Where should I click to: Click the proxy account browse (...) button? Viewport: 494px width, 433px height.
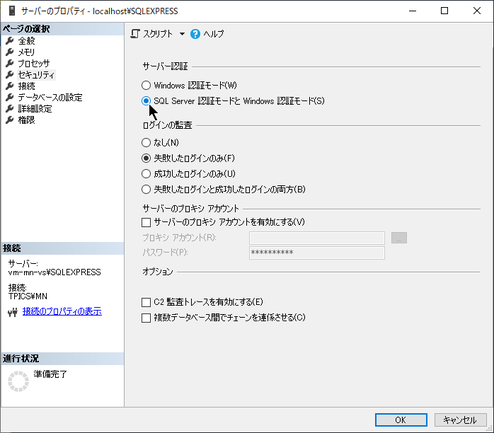399,238
